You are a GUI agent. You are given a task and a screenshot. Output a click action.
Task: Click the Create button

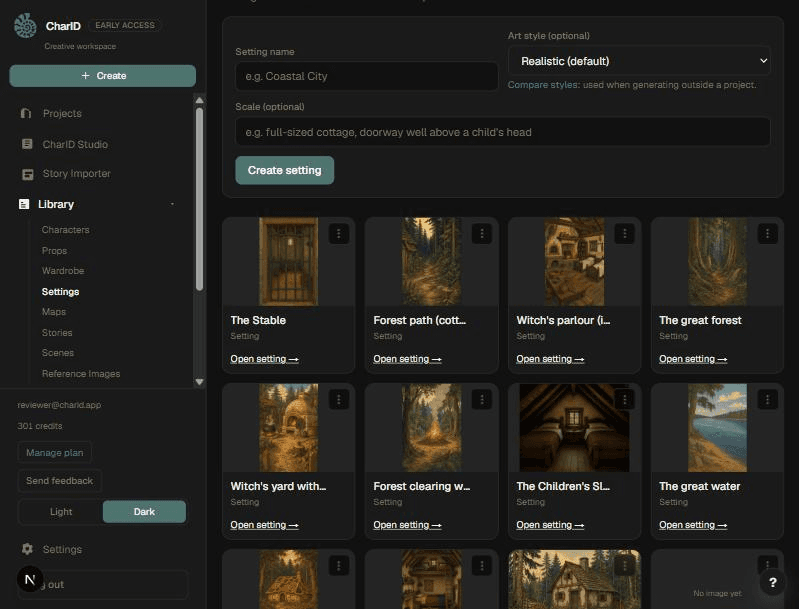click(x=102, y=75)
